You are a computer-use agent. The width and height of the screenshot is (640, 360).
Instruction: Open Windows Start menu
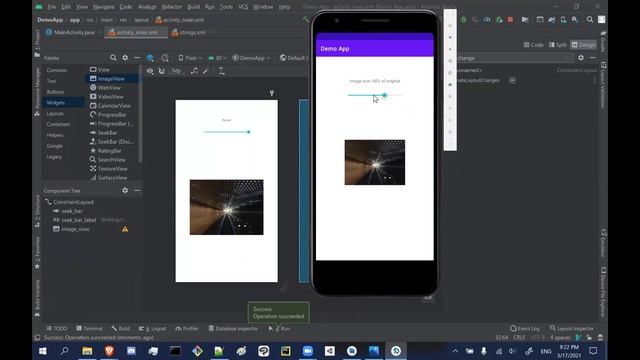pyautogui.click(x=42, y=351)
